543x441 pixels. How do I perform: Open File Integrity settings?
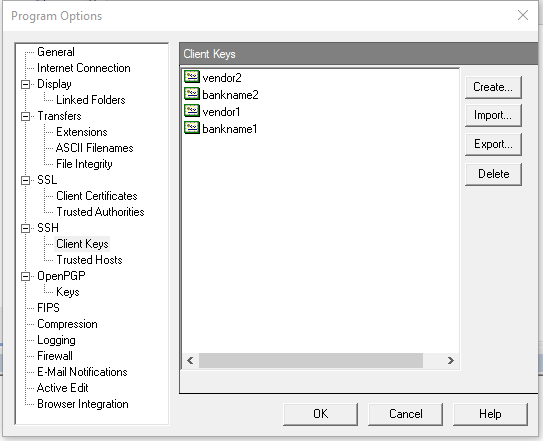coord(84,164)
